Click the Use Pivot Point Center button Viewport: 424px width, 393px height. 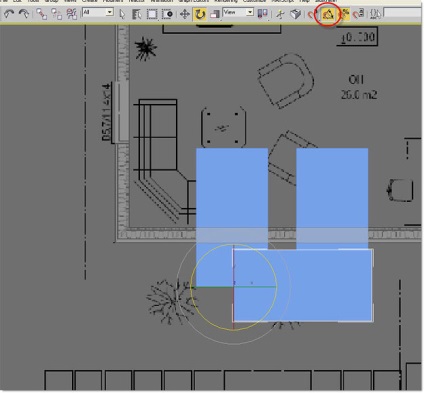[x=263, y=14]
